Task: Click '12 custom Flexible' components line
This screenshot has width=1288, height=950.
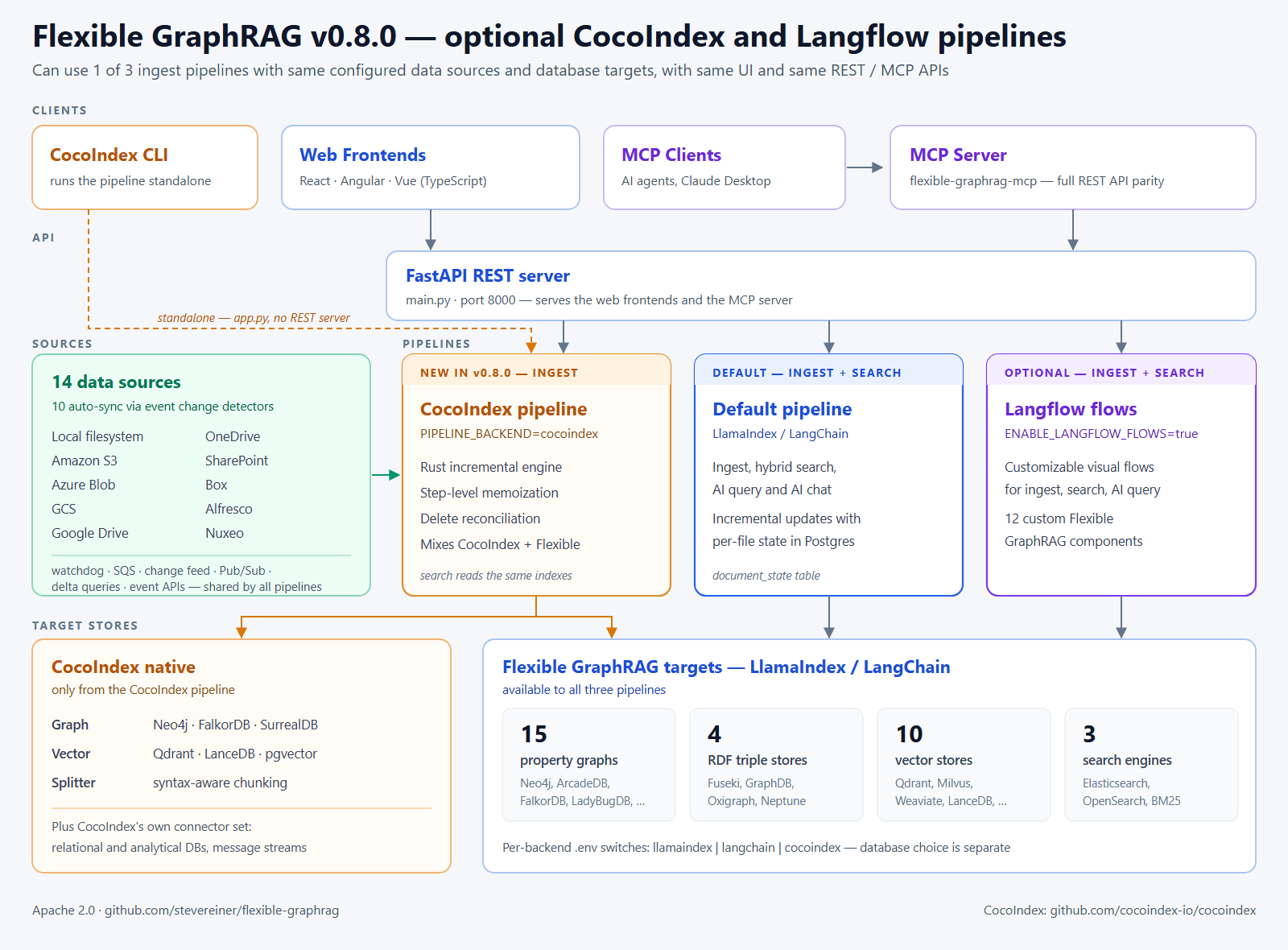Action: pos(1059,518)
